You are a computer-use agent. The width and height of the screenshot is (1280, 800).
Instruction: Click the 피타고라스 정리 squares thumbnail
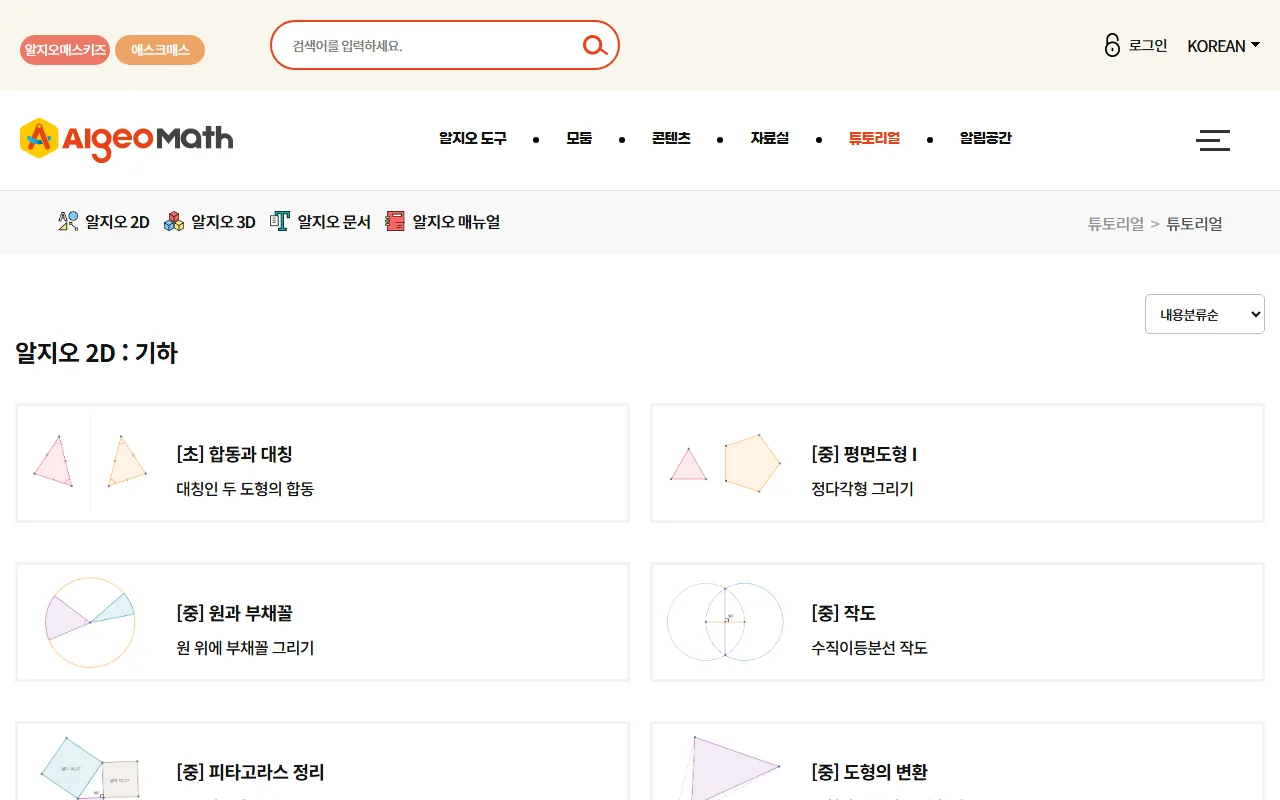pos(90,768)
